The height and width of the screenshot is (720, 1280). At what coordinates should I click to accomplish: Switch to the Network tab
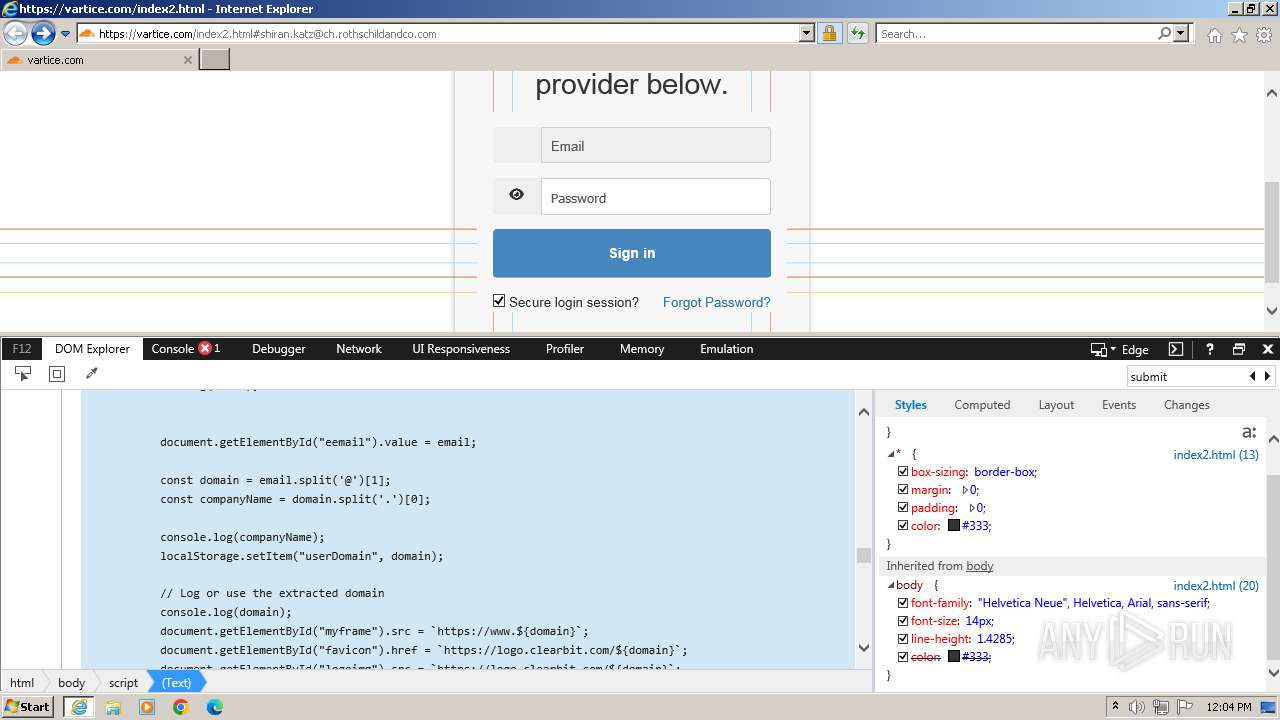[359, 349]
